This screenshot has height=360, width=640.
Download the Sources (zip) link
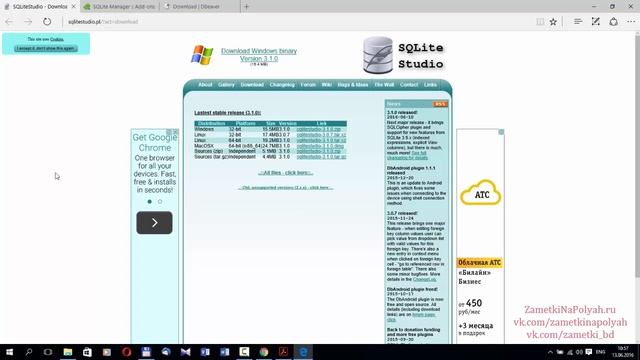tap(318, 151)
